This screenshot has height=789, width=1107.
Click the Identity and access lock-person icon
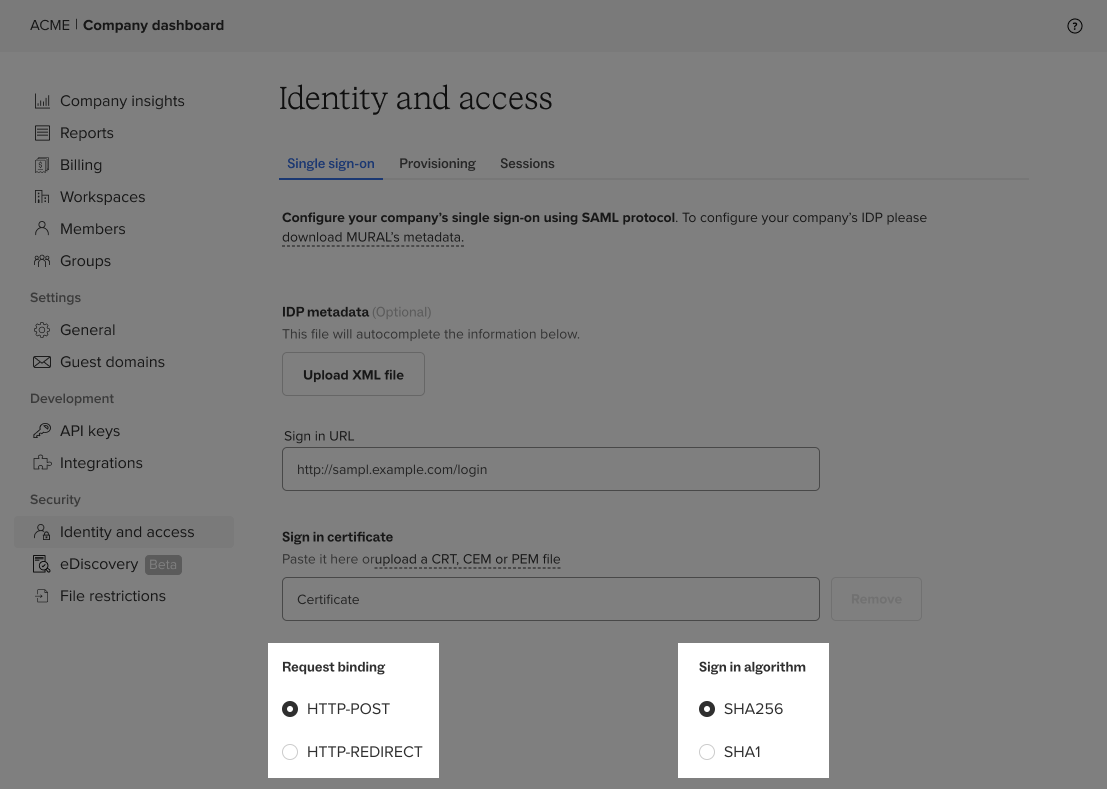[42, 532]
